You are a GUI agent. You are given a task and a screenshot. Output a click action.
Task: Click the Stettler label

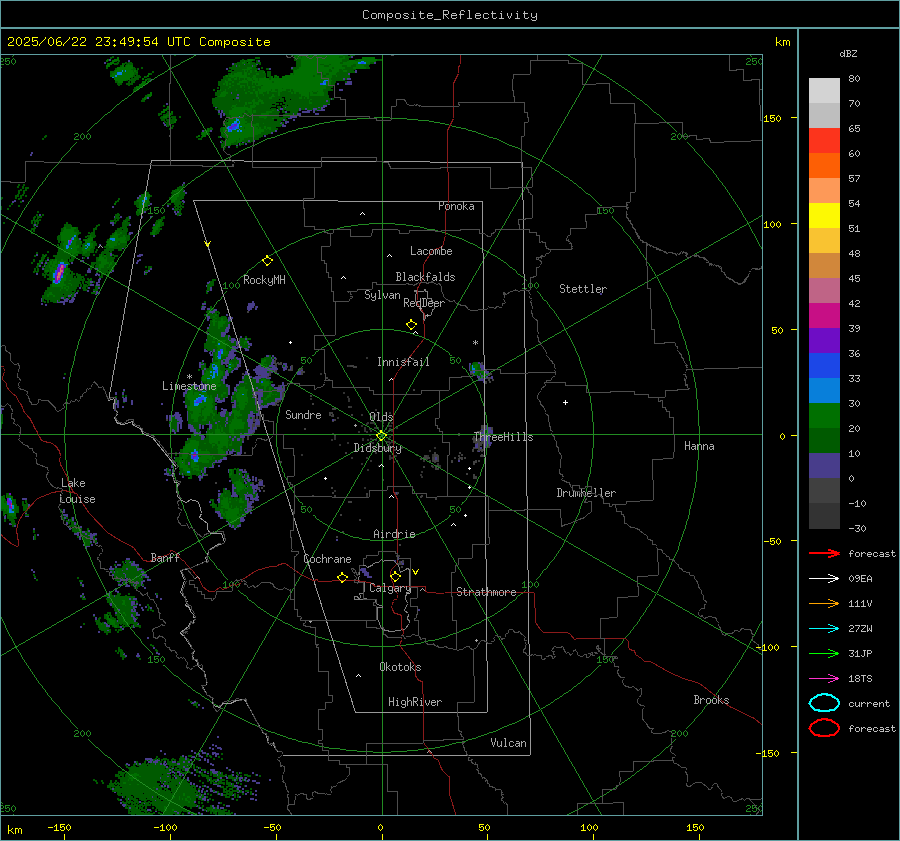583,289
